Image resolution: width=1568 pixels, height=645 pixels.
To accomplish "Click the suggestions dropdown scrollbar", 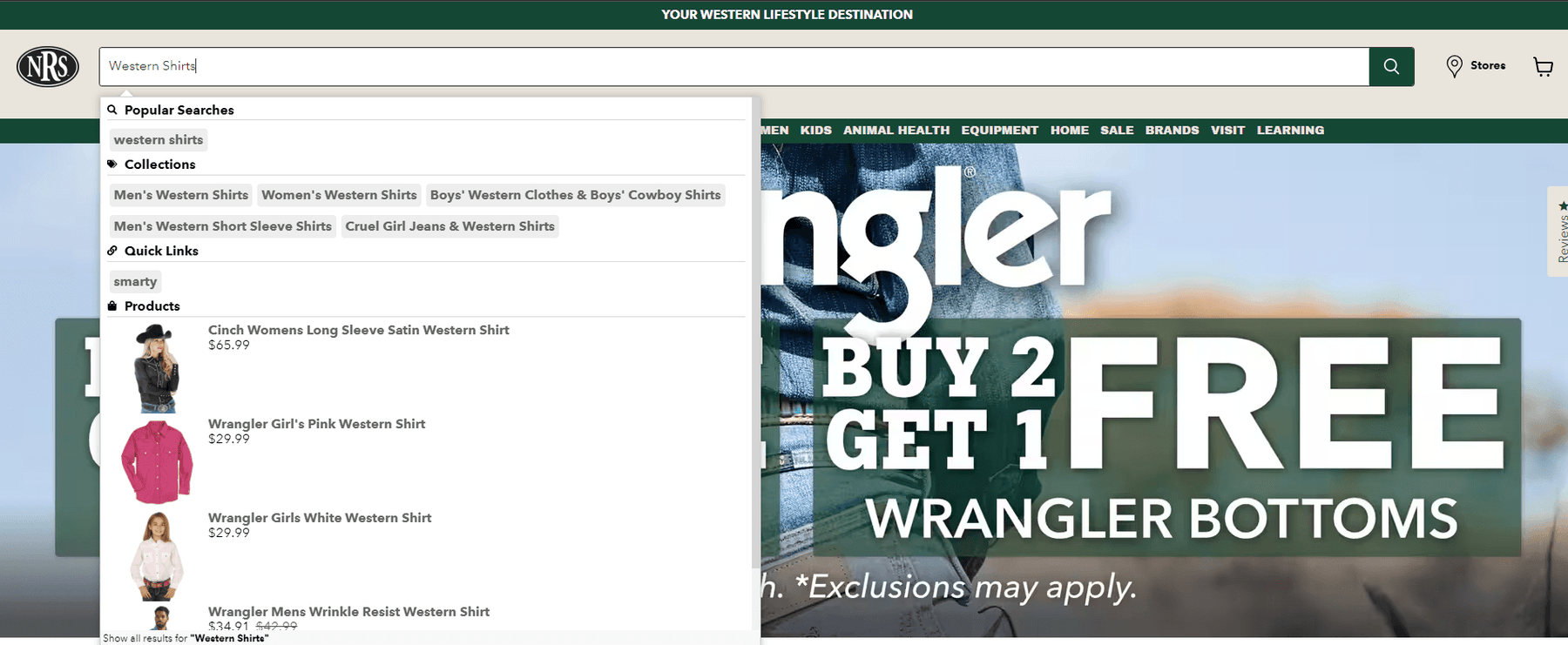I will point(754,348).
